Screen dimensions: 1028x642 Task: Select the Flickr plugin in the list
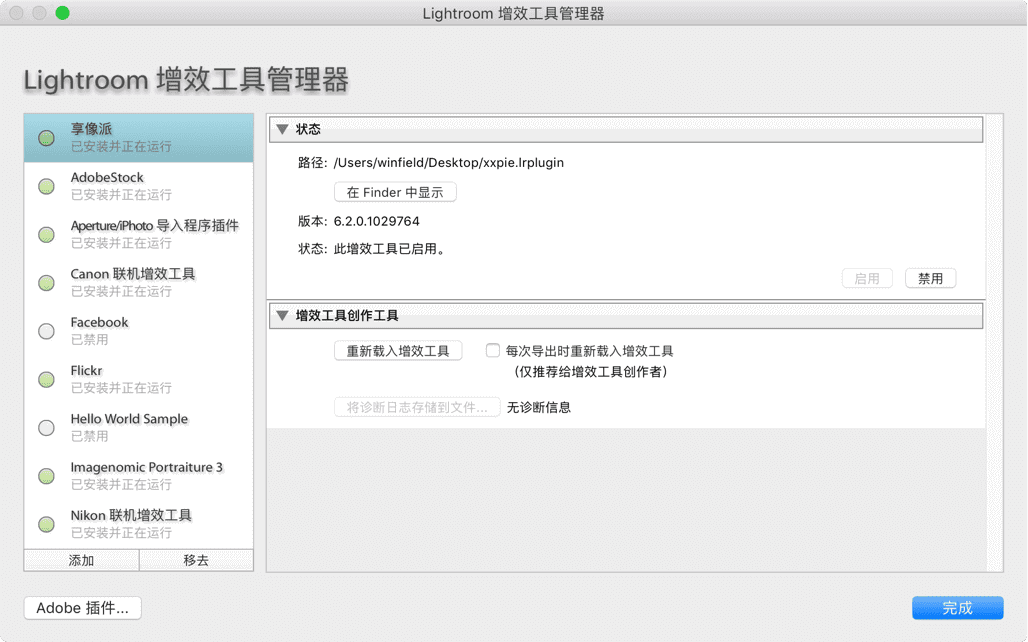click(154, 379)
